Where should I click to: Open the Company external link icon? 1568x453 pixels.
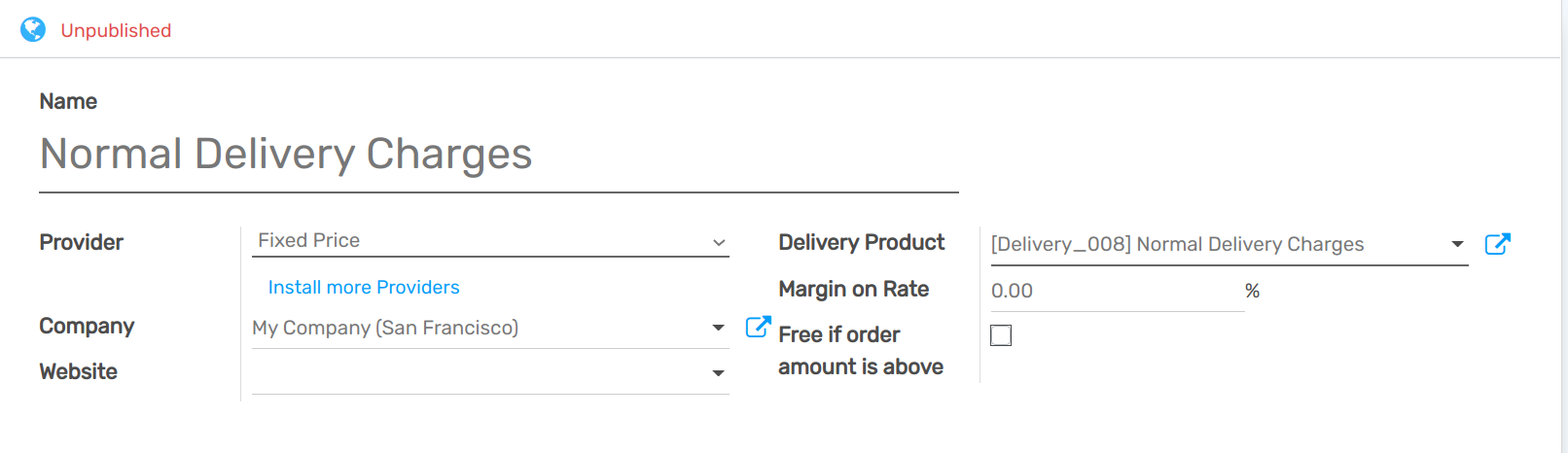758,327
